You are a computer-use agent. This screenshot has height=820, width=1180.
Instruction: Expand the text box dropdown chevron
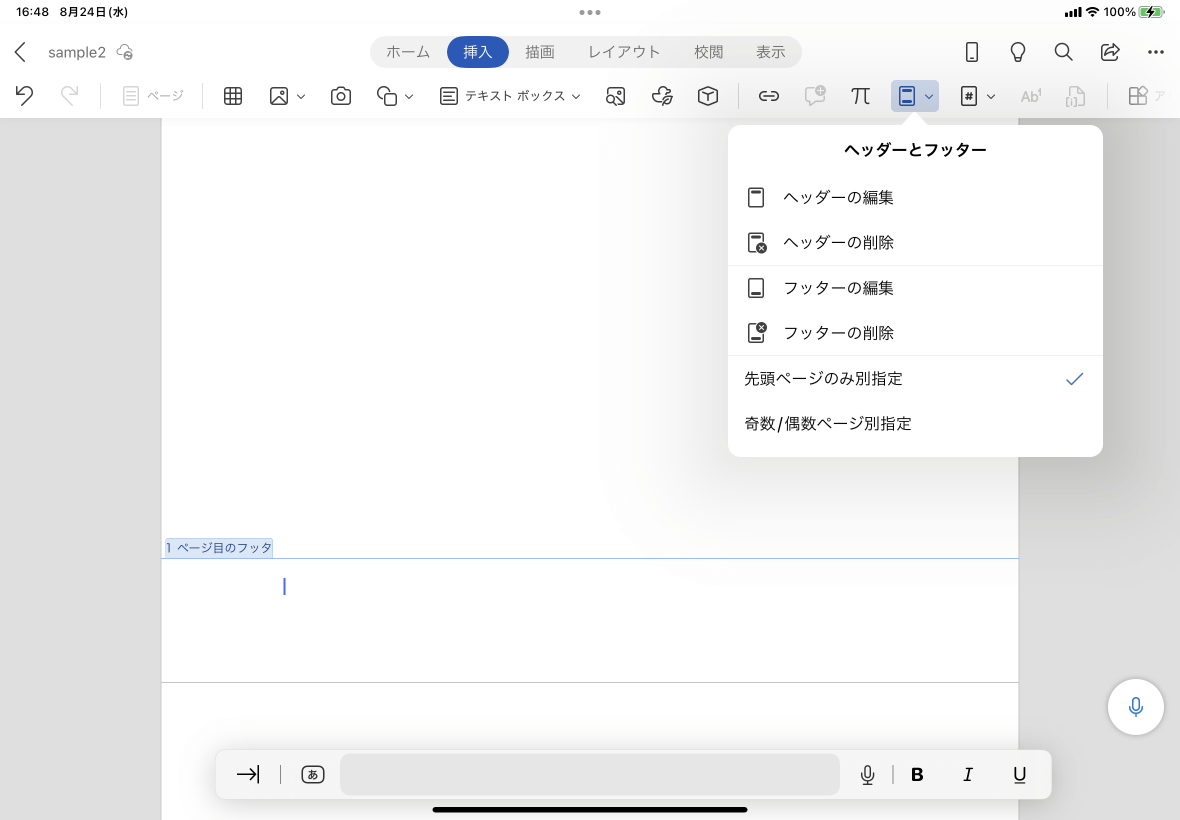(x=576, y=96)
